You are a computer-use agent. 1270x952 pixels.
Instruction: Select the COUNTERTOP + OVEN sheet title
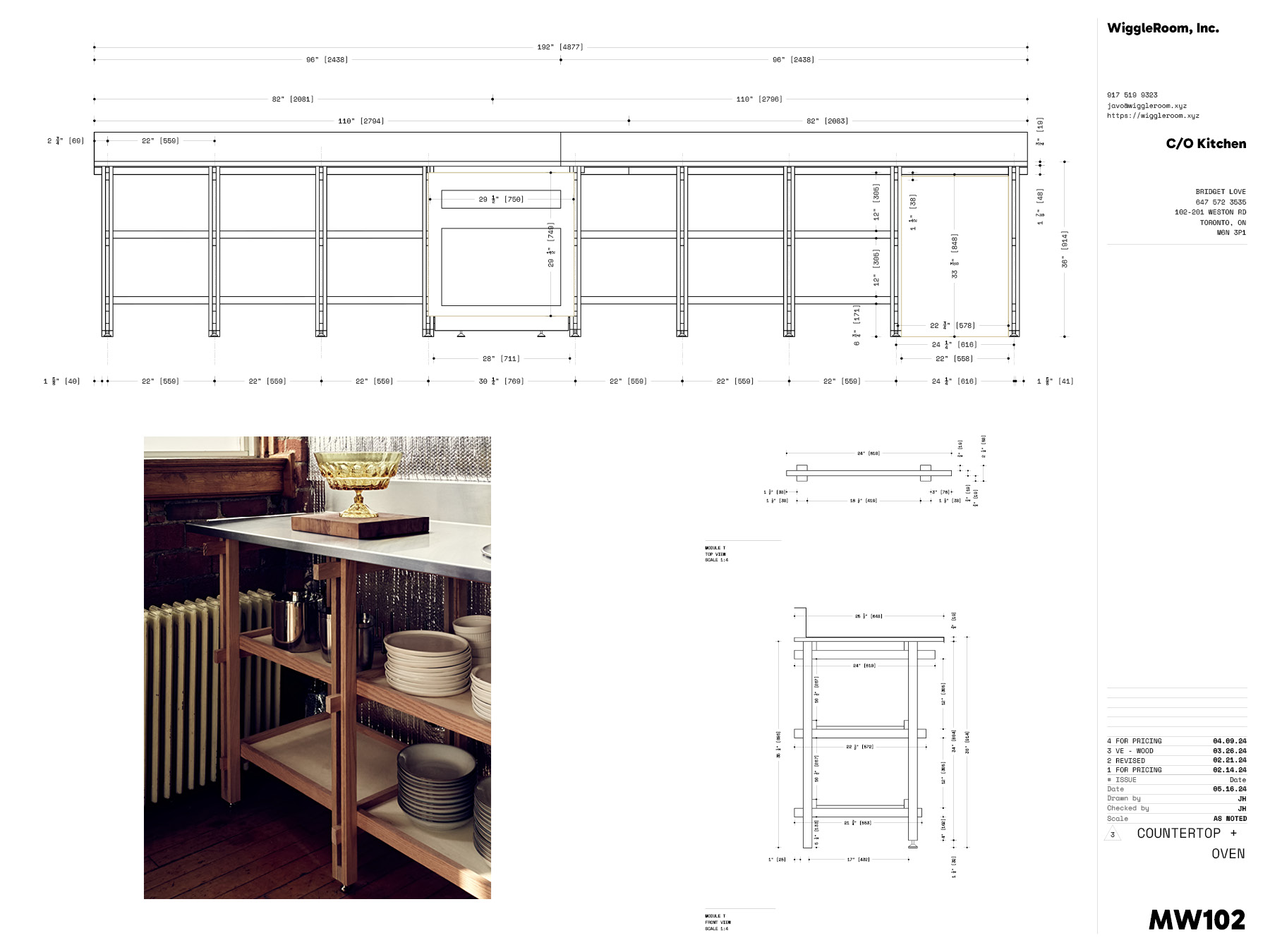1190,843
